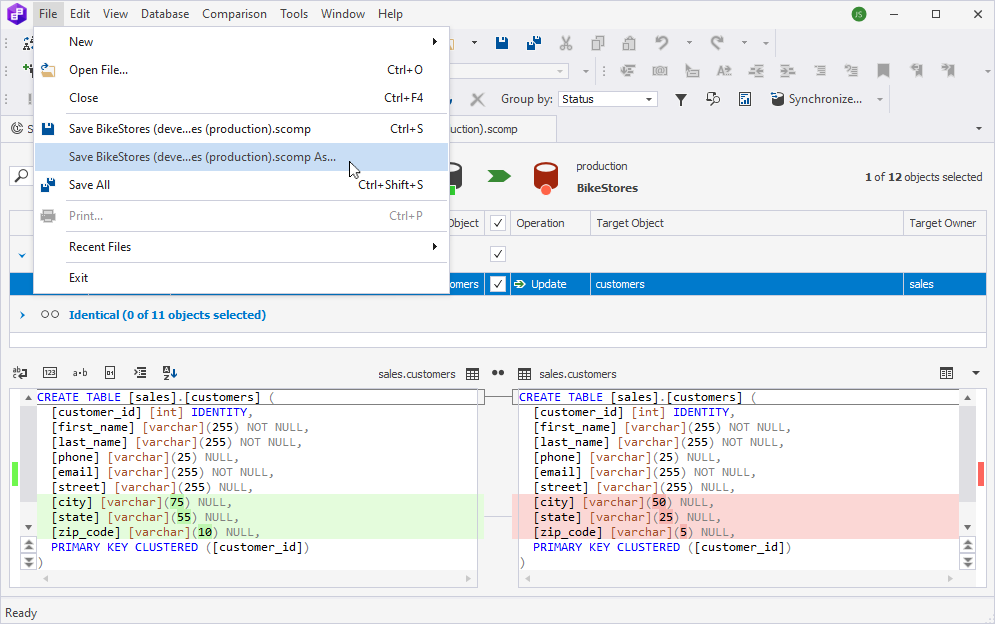This screenshot has height=624, width=995.
Task: Toggle the line numbers 123 icon
Action: [49, 373]
